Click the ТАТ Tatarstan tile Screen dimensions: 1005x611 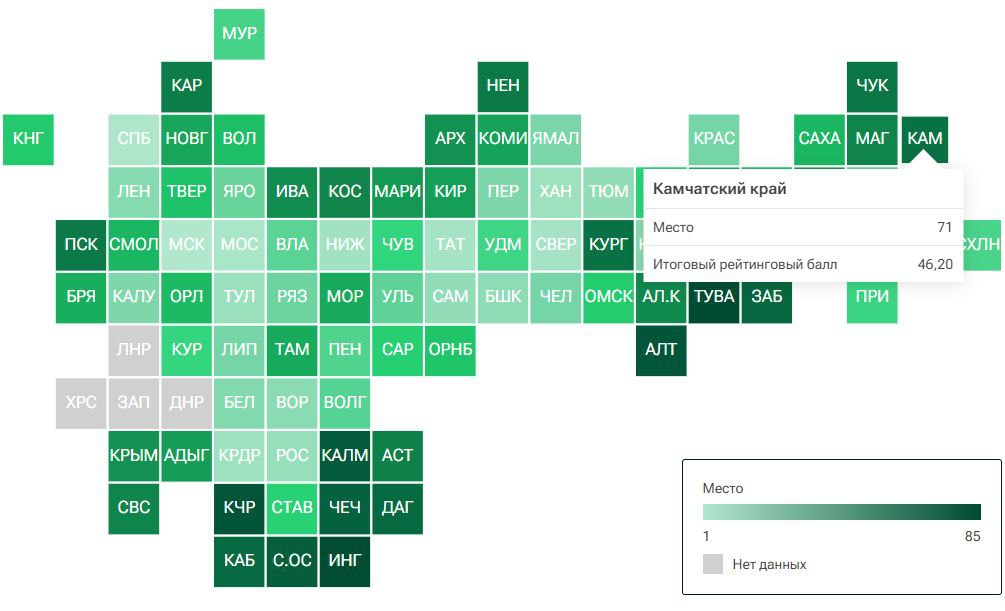[x=450, y=244]
